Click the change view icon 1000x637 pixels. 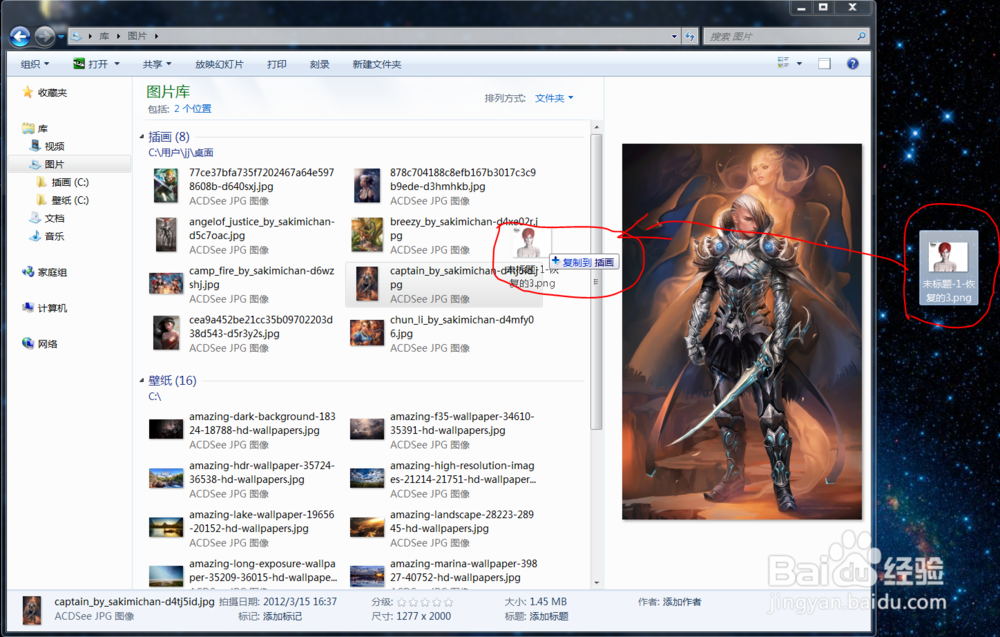(783, 62)
